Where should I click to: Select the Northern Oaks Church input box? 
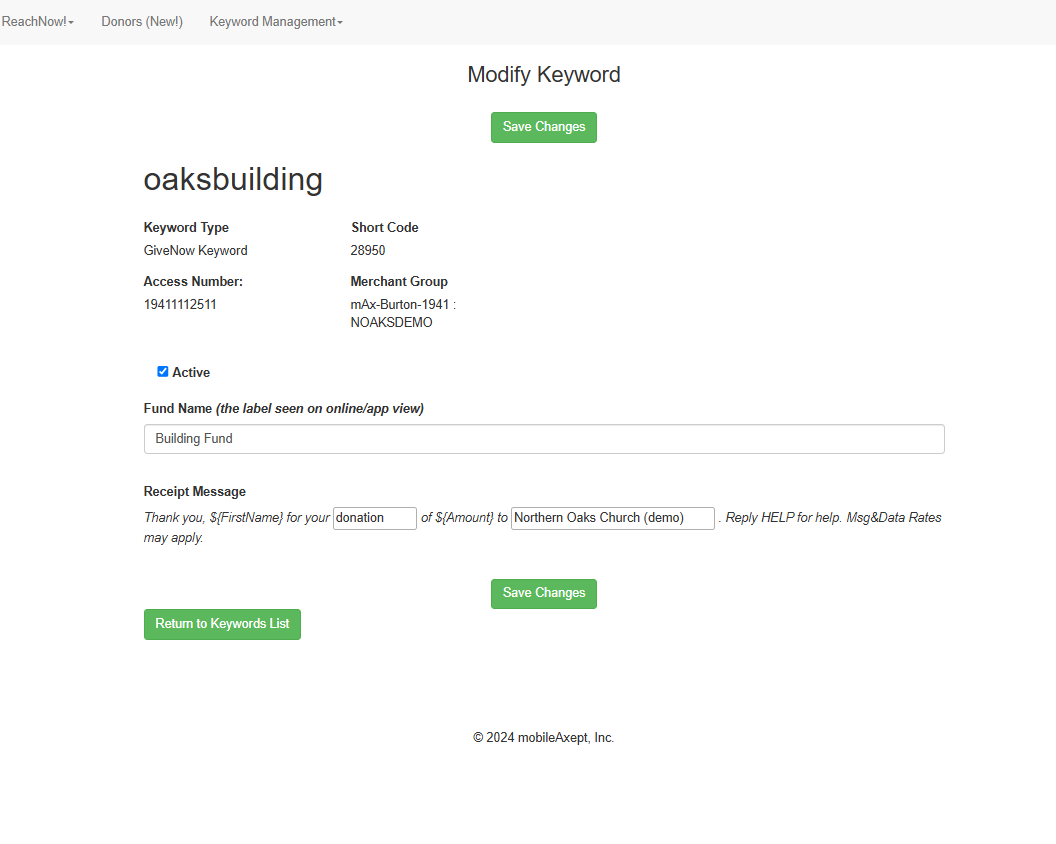click(x=612, y=518)
